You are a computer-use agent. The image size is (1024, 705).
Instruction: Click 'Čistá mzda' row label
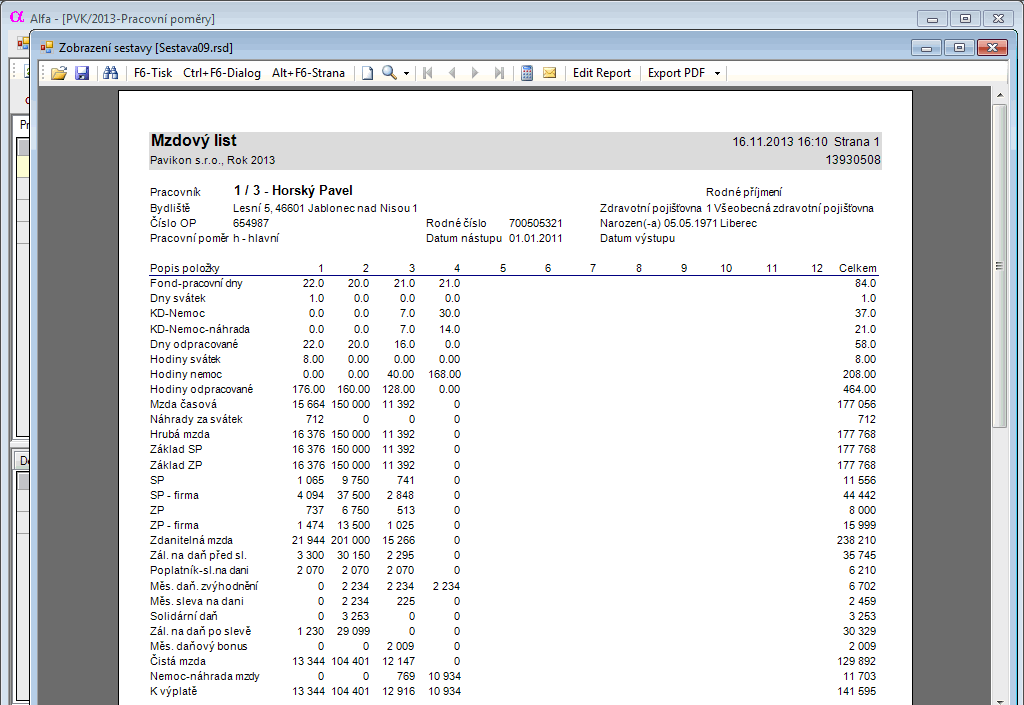(x=178, y=661)
